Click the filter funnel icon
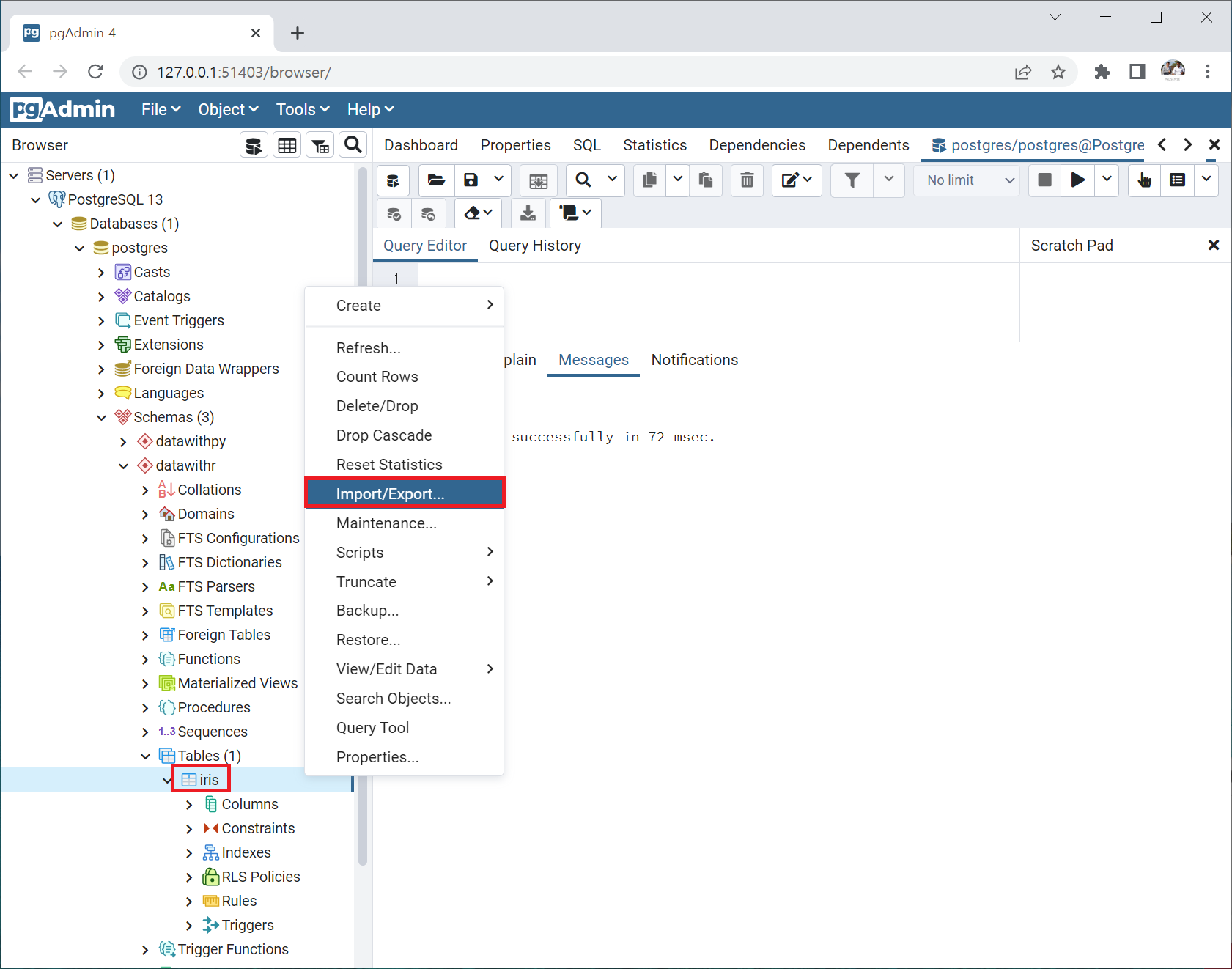 (x=852, y=180)
